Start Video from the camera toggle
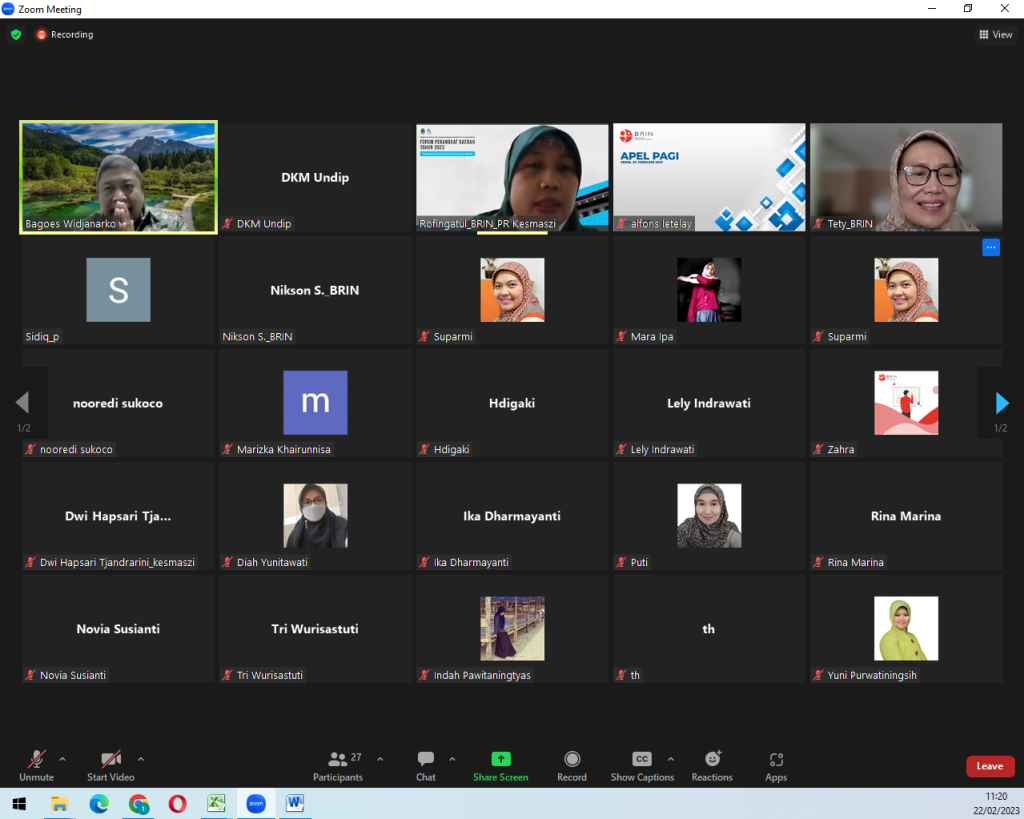Image resolution: width=1024 pixels, height=819 pixels. [x=110, y=760]
